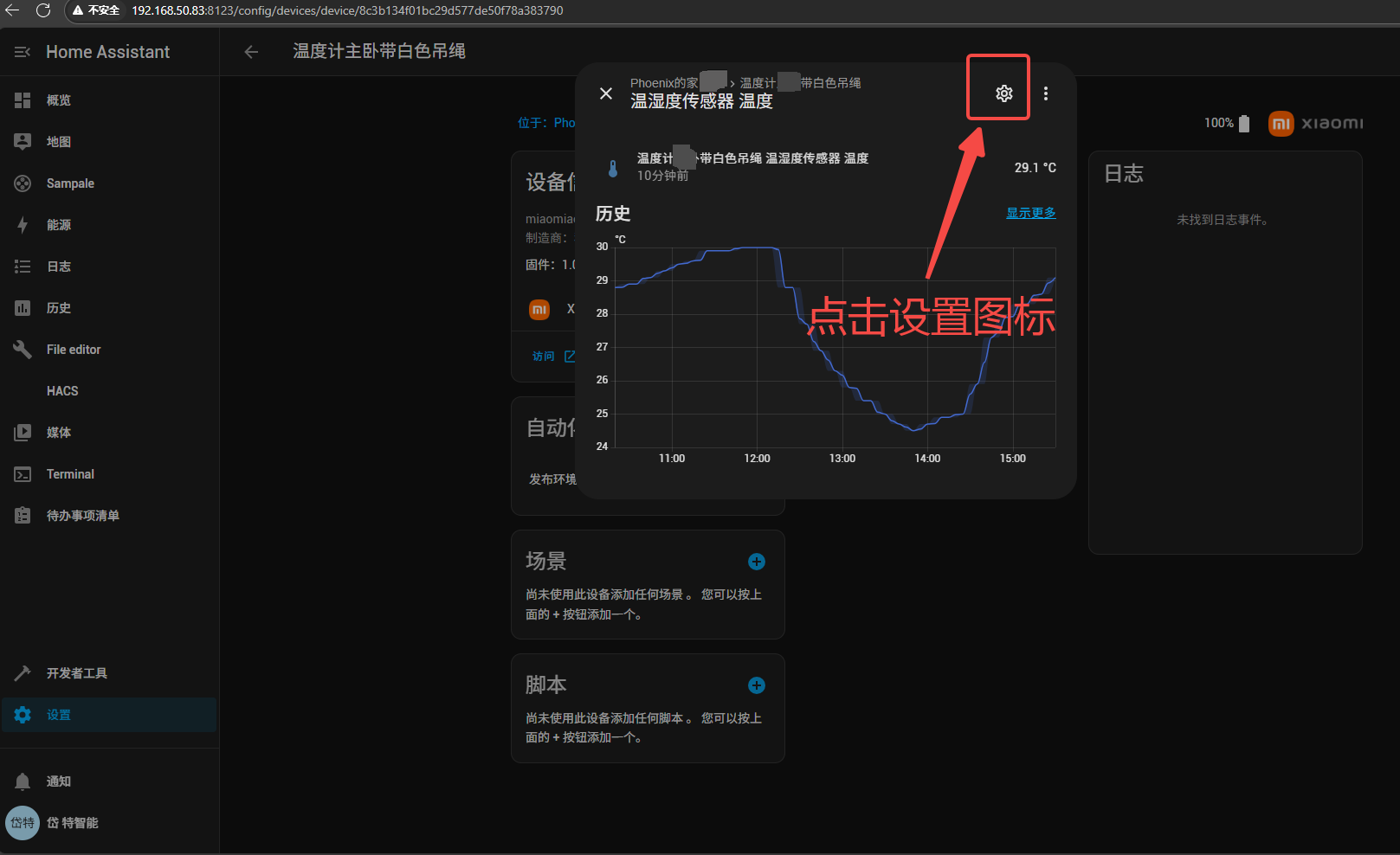Open File editor from sidebar
This screenshot has height=855, width=1400.
74,350
